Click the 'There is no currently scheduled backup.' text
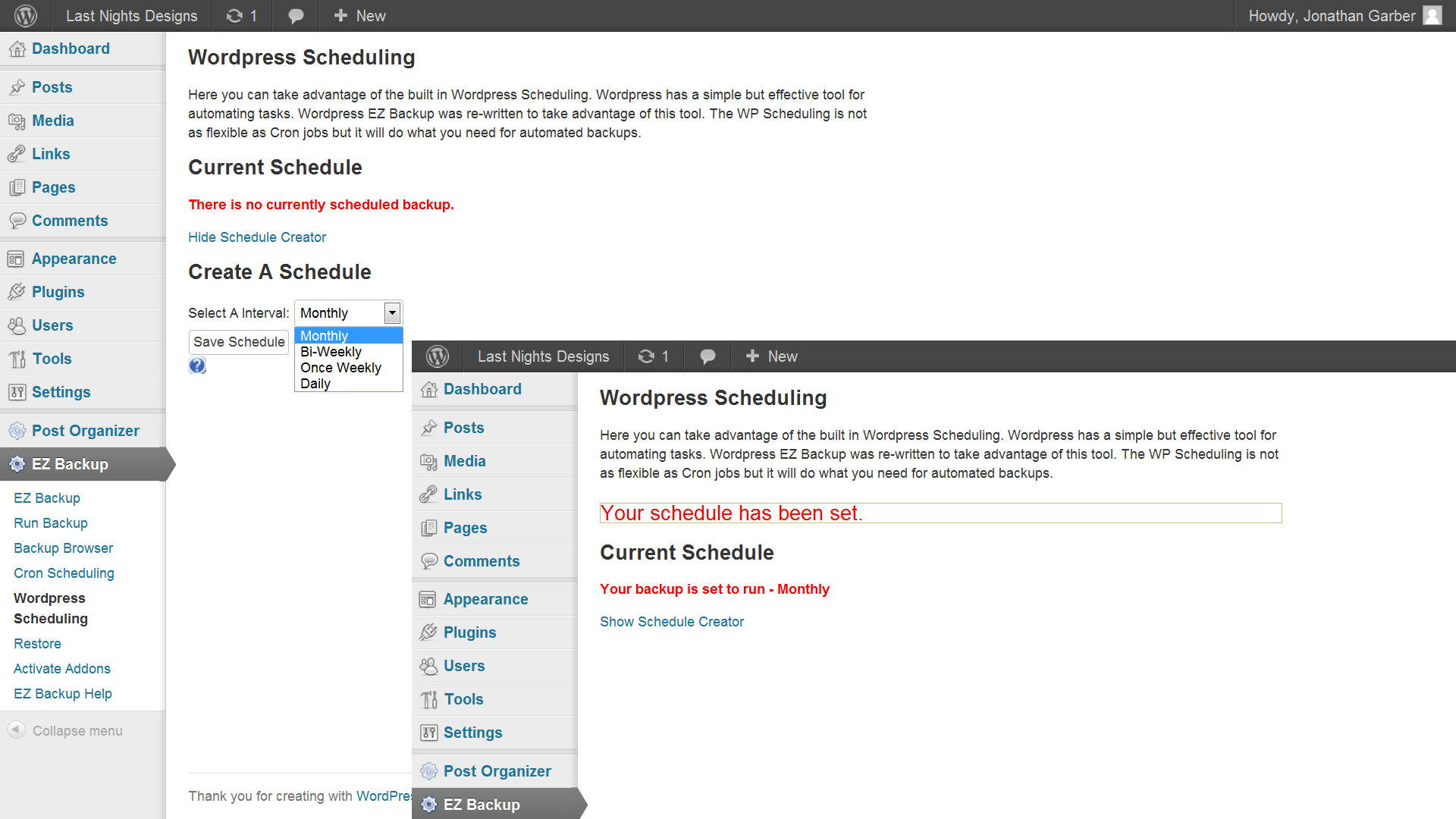 [x=321, y=205]
